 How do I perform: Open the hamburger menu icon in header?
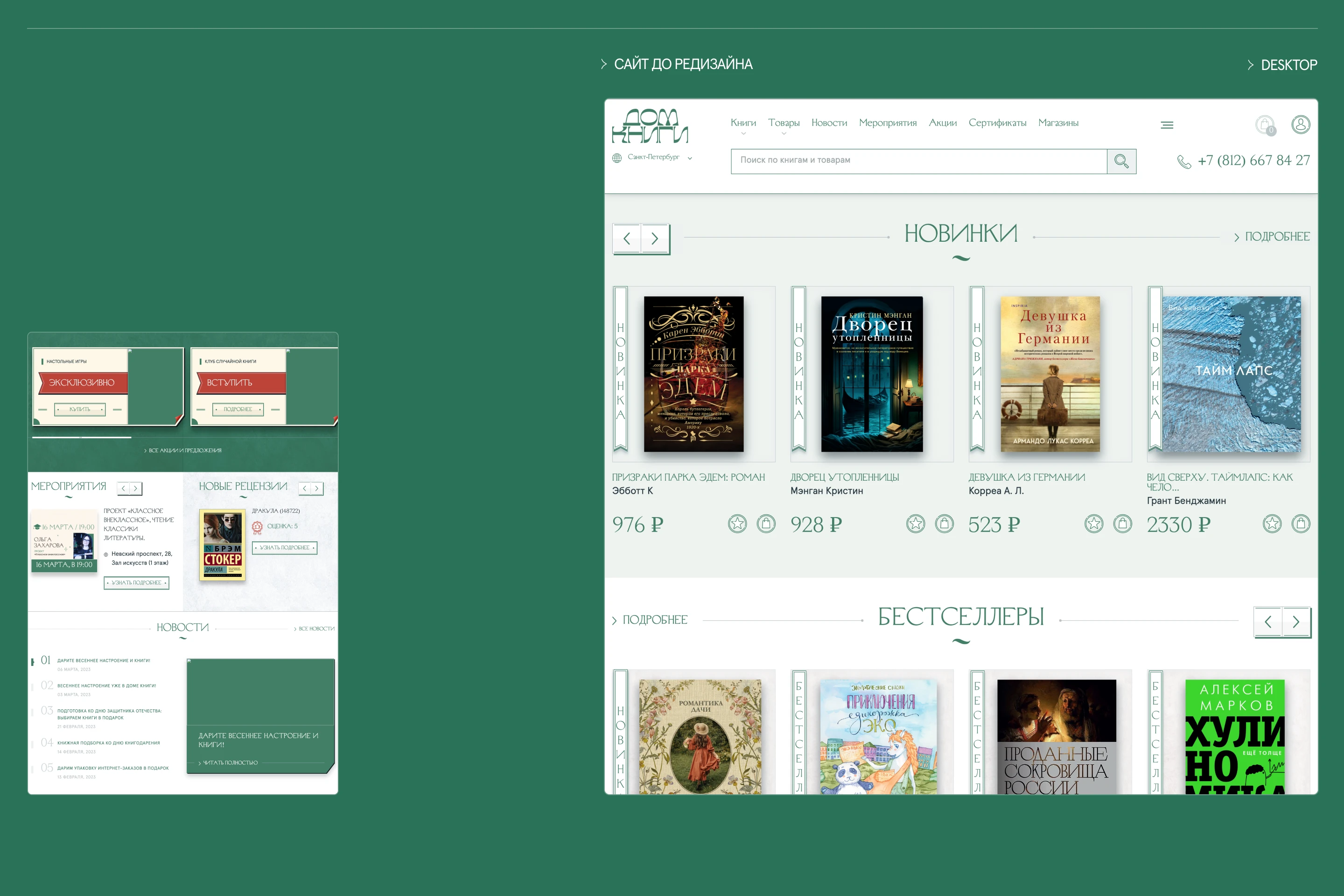pos(1167,125)
